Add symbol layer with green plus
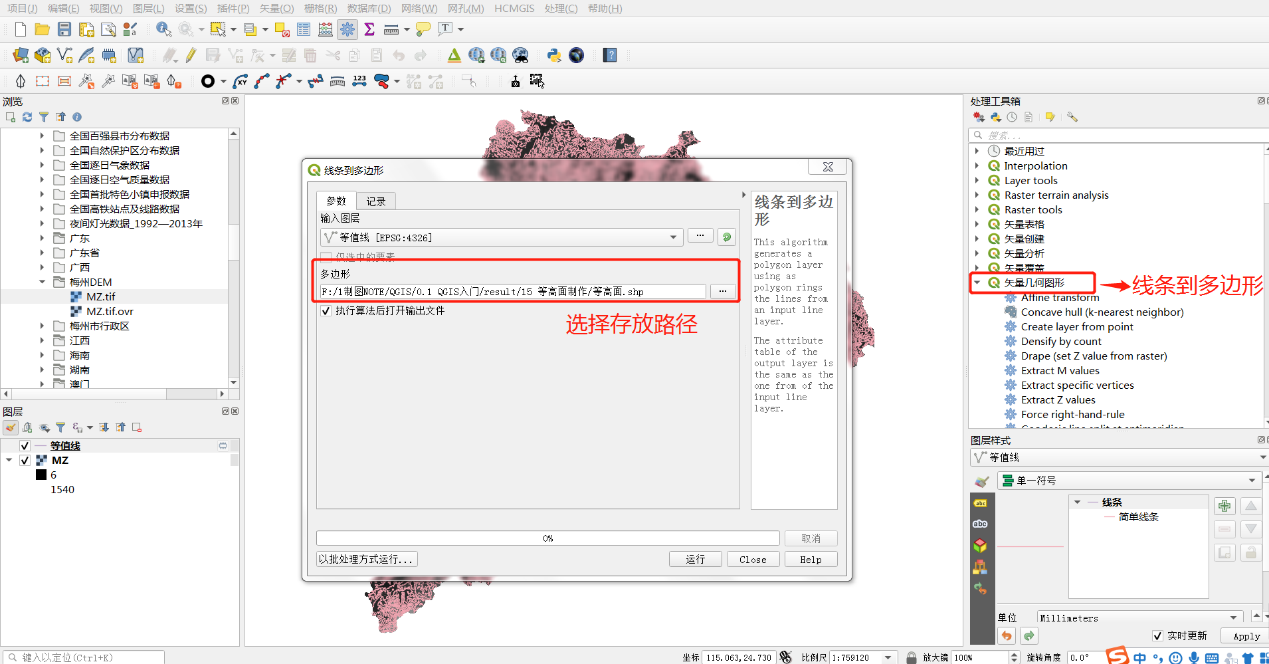This screenshot has width=1269, height=664. pos(1225,507)
